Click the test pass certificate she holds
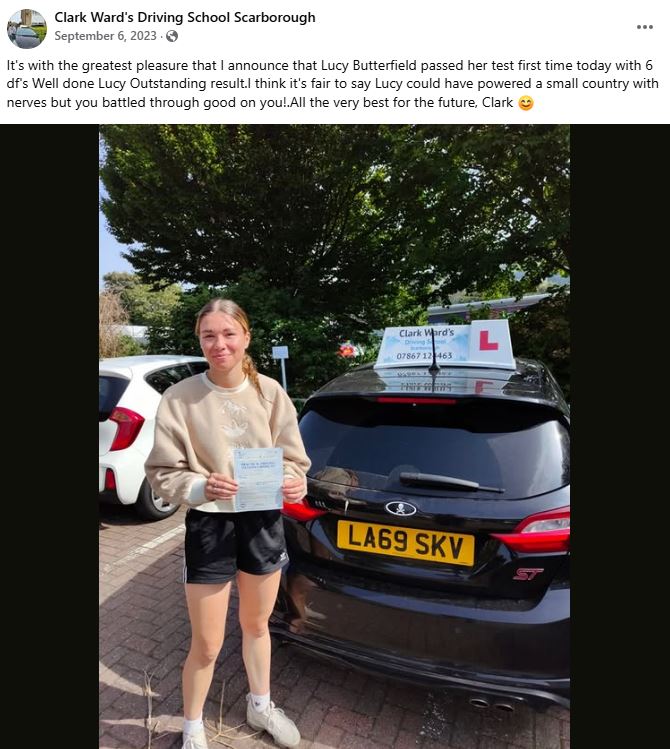The height and width of the screenshot is (749, 670). coord(259,479)
